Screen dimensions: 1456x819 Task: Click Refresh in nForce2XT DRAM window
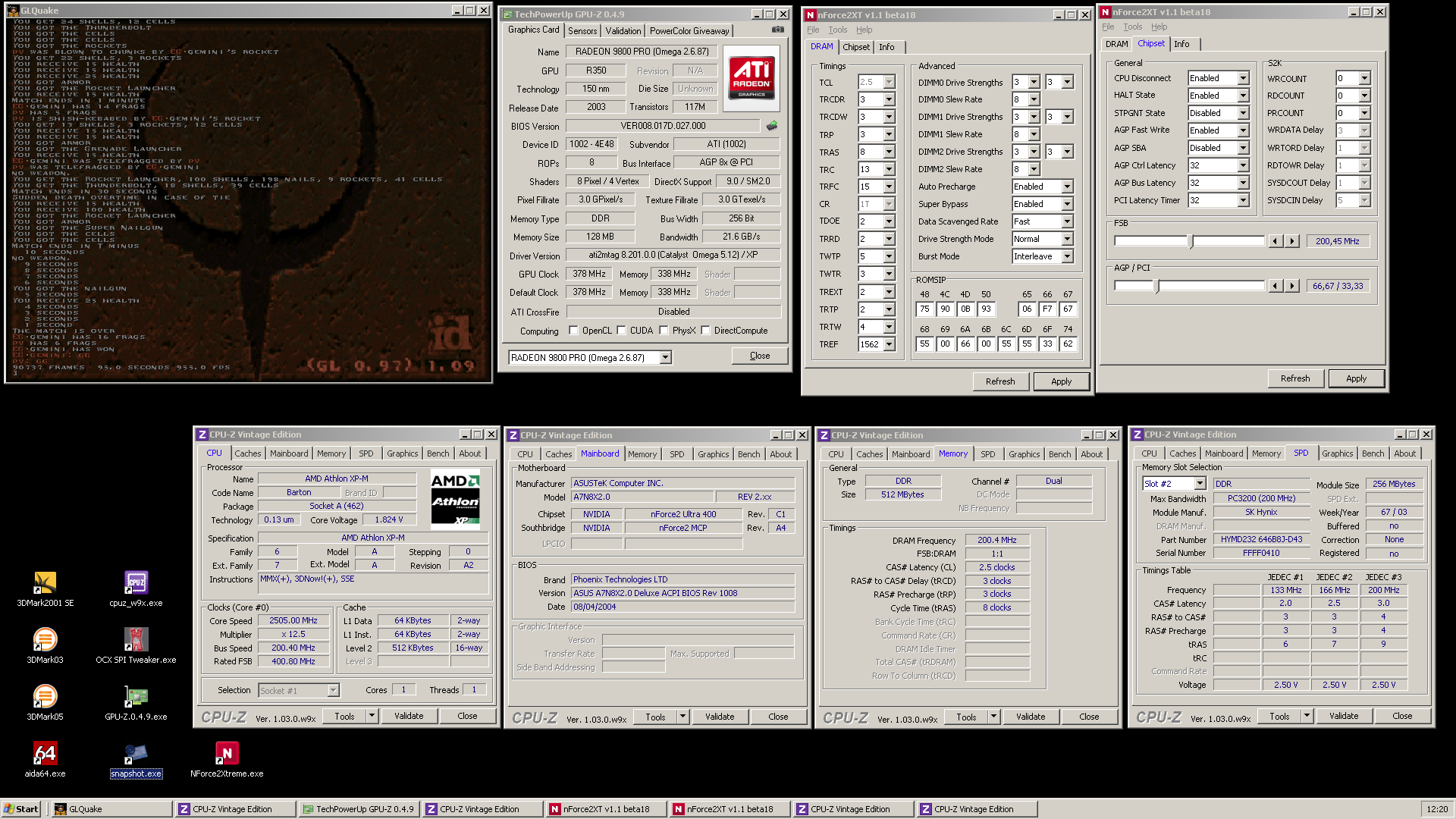[x=999, y=381]
